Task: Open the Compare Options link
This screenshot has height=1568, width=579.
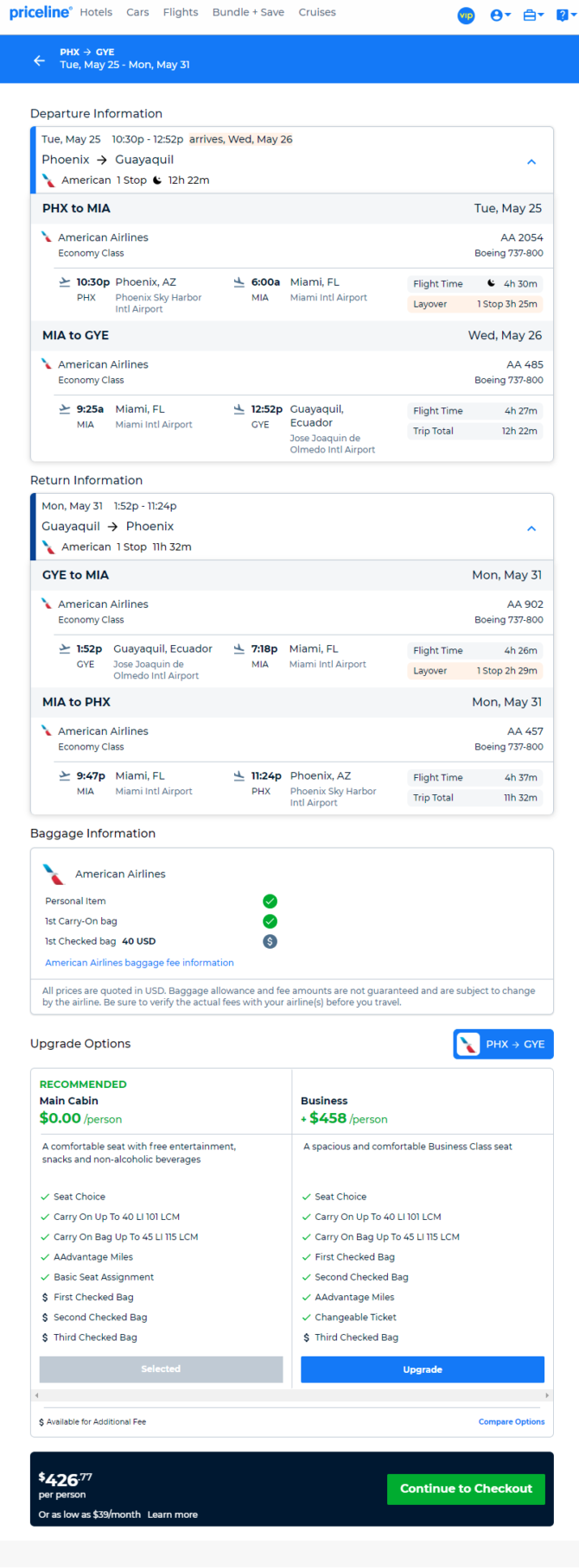Action: pyautogui.click(x=512, y=1421)
